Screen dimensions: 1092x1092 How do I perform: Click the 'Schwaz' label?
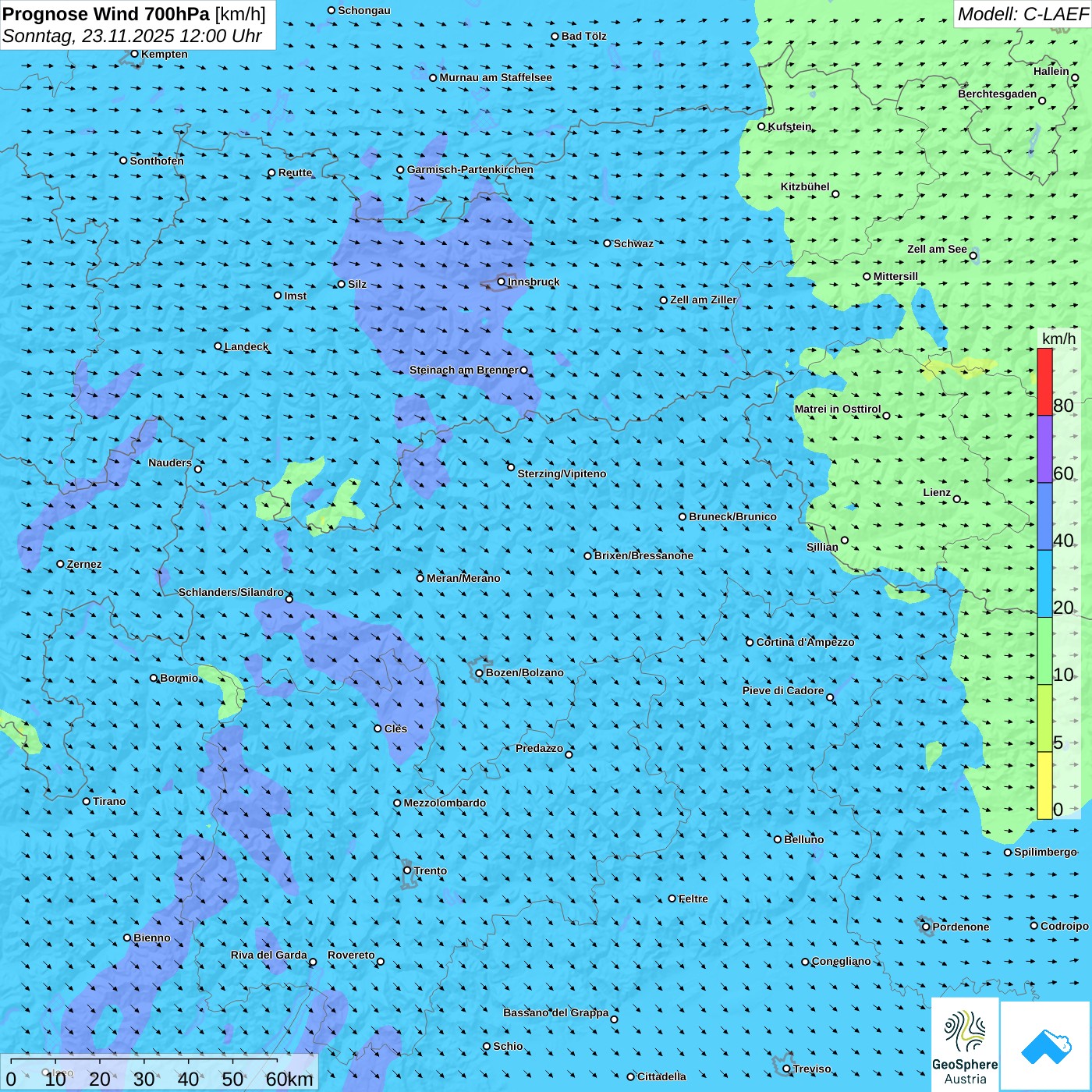coord(633,243)
